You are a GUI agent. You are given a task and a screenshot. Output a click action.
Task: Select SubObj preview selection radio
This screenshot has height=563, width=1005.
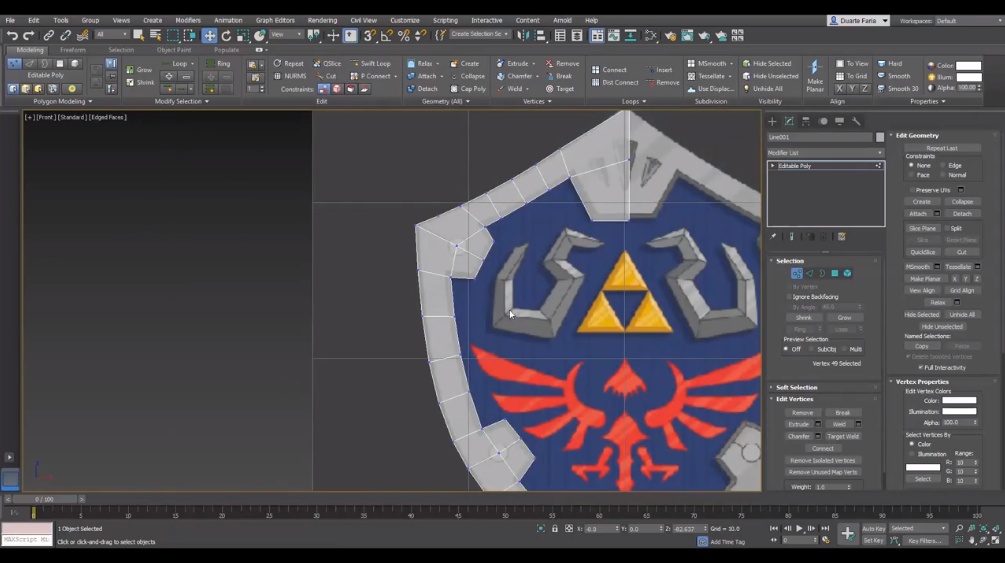tap(811, 349)
